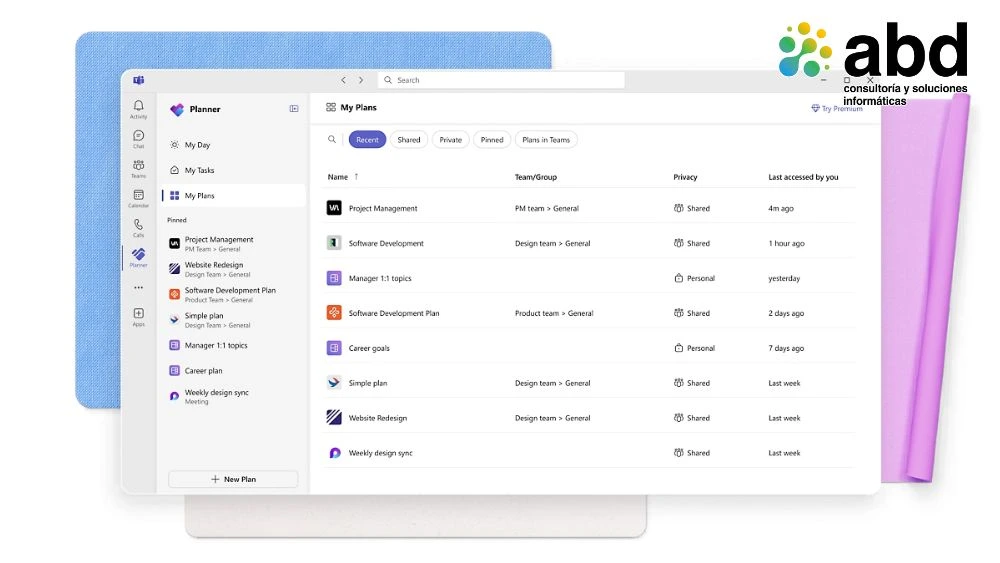The height and width of the screenshot is (563, 1000).
Task: Click Last accessed by you header
Action: [803, 177]
